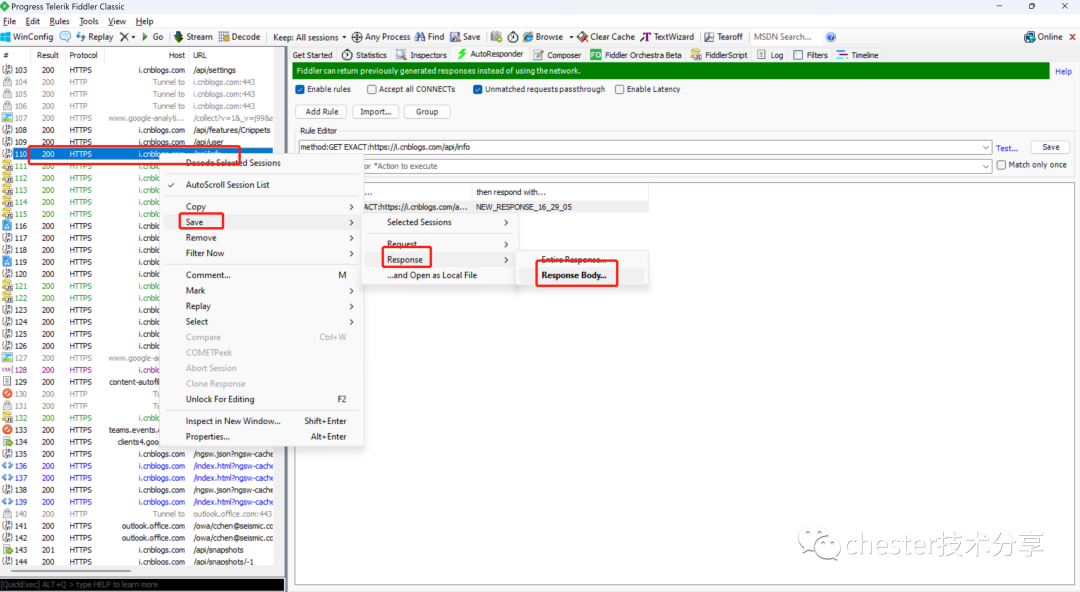Click the Any Process crosshair target
This screenshot has width=1080, height=592.
coord(381,37)
